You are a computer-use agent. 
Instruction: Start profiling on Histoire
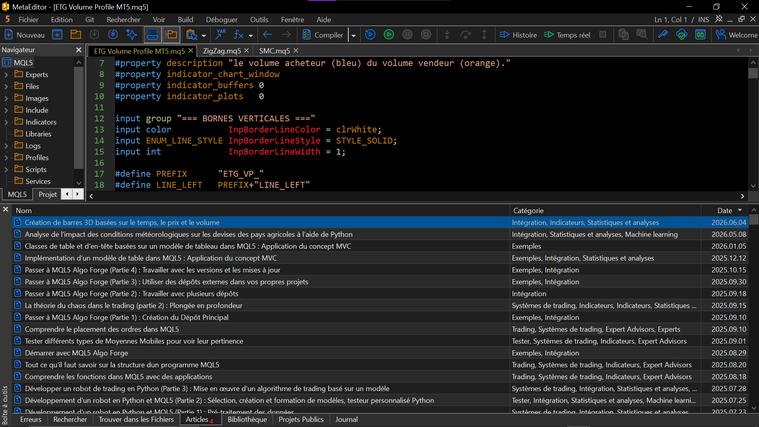pyautogui.click(x=518, y=35)
